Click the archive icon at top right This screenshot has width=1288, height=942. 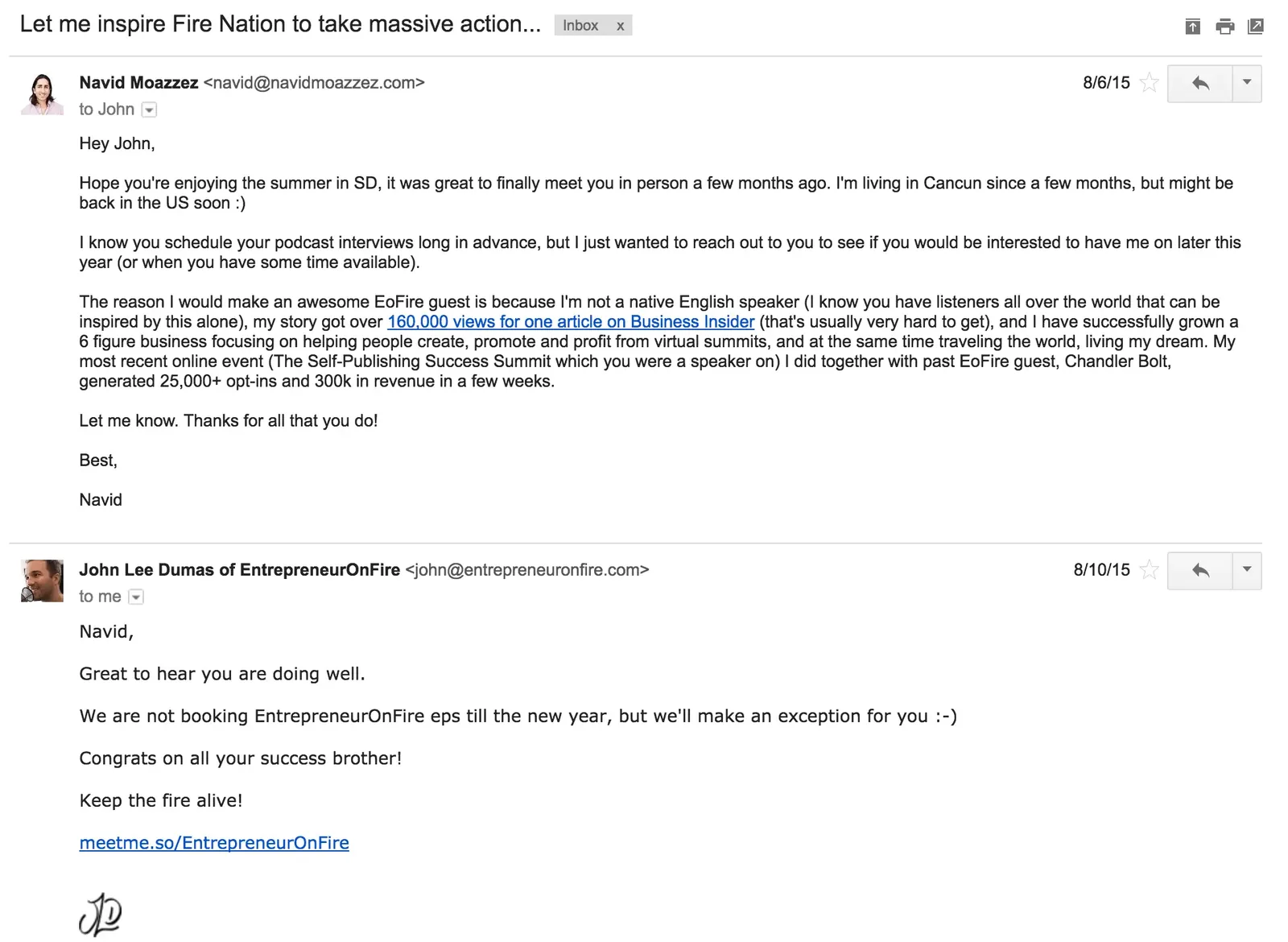tap(1193, 27)
